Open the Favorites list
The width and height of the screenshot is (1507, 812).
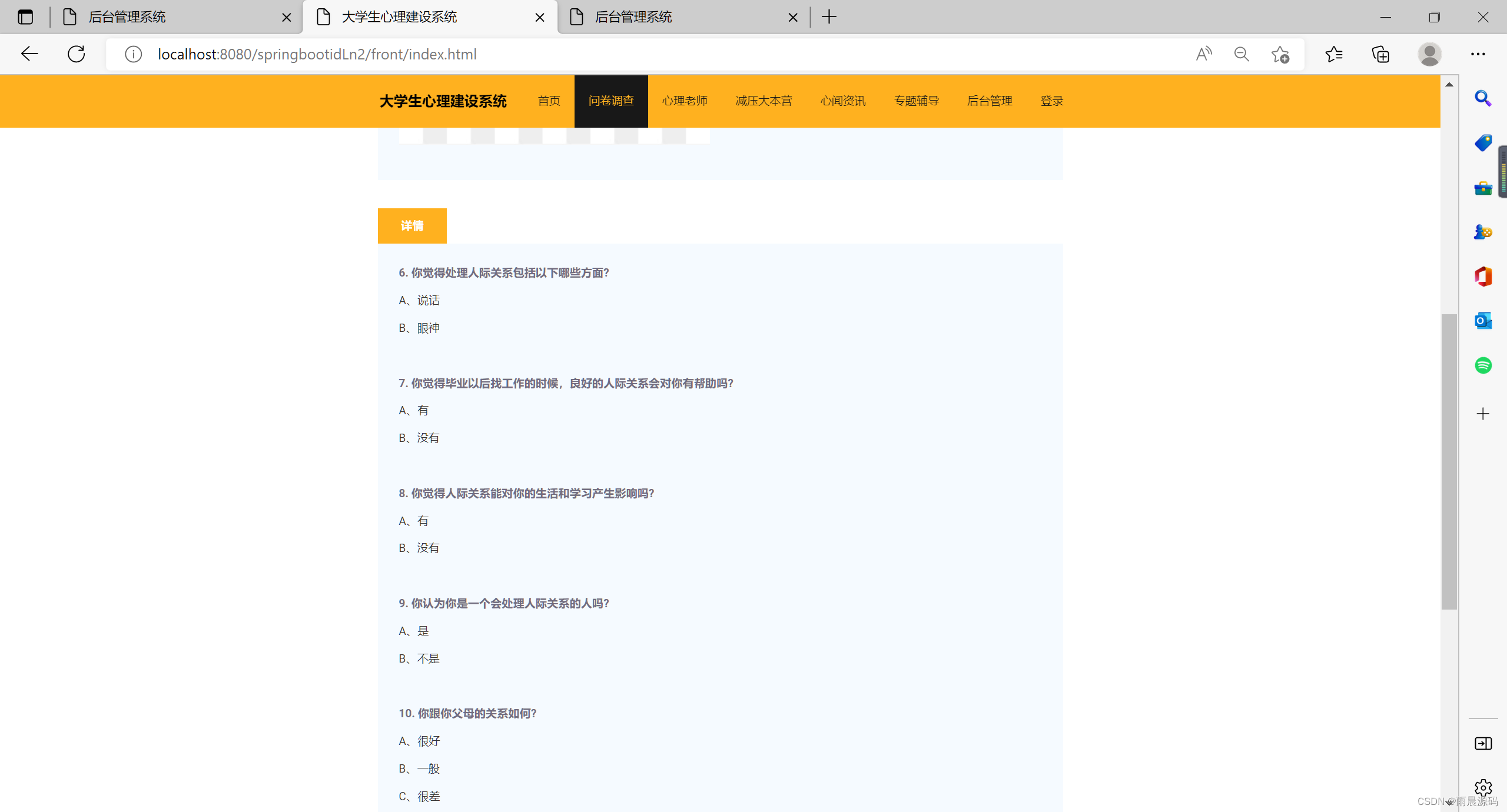click(1334, 54)
